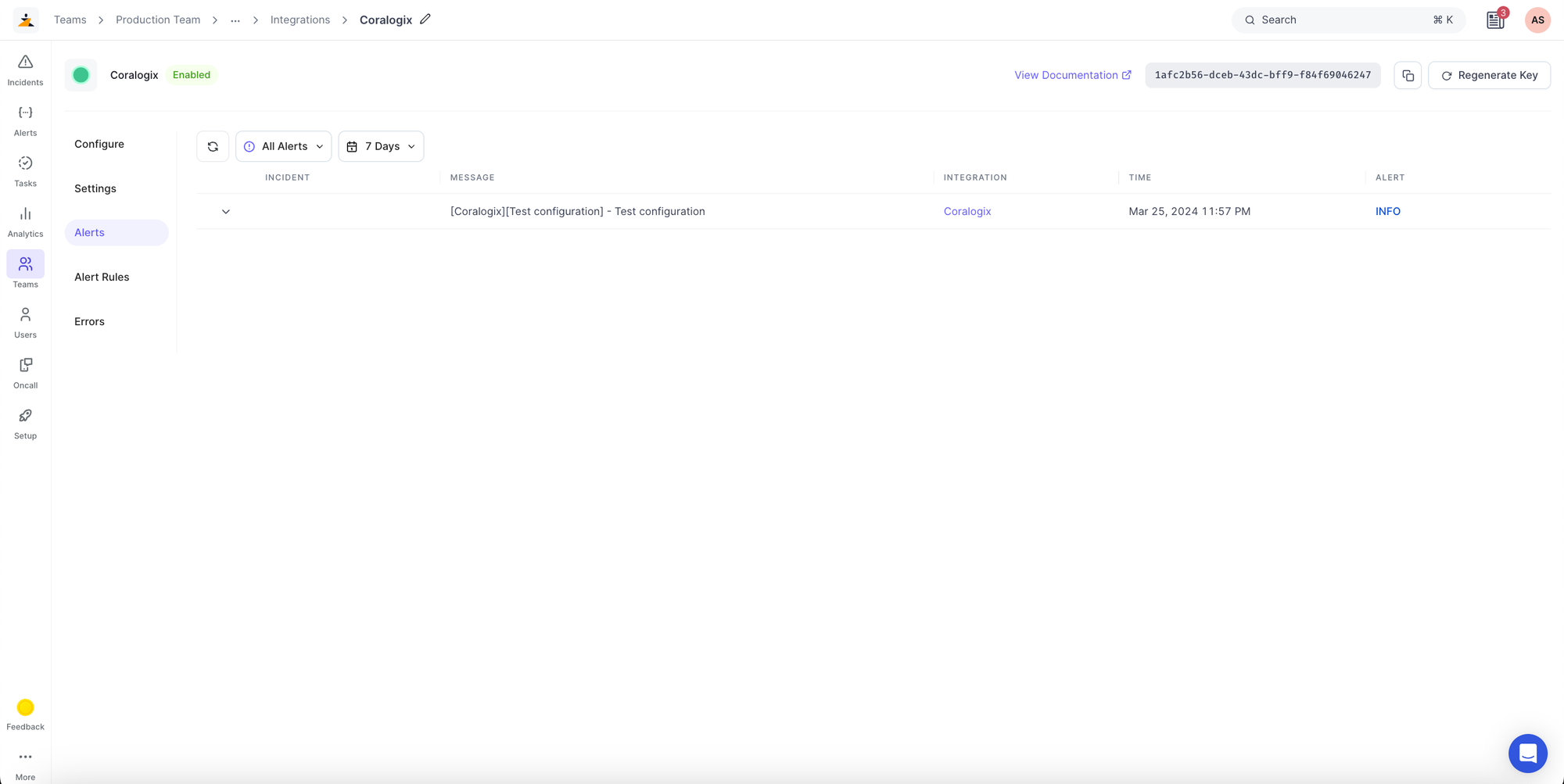Click Regenerate Key button
The image size is (1564, 784).
point(1489,75)
